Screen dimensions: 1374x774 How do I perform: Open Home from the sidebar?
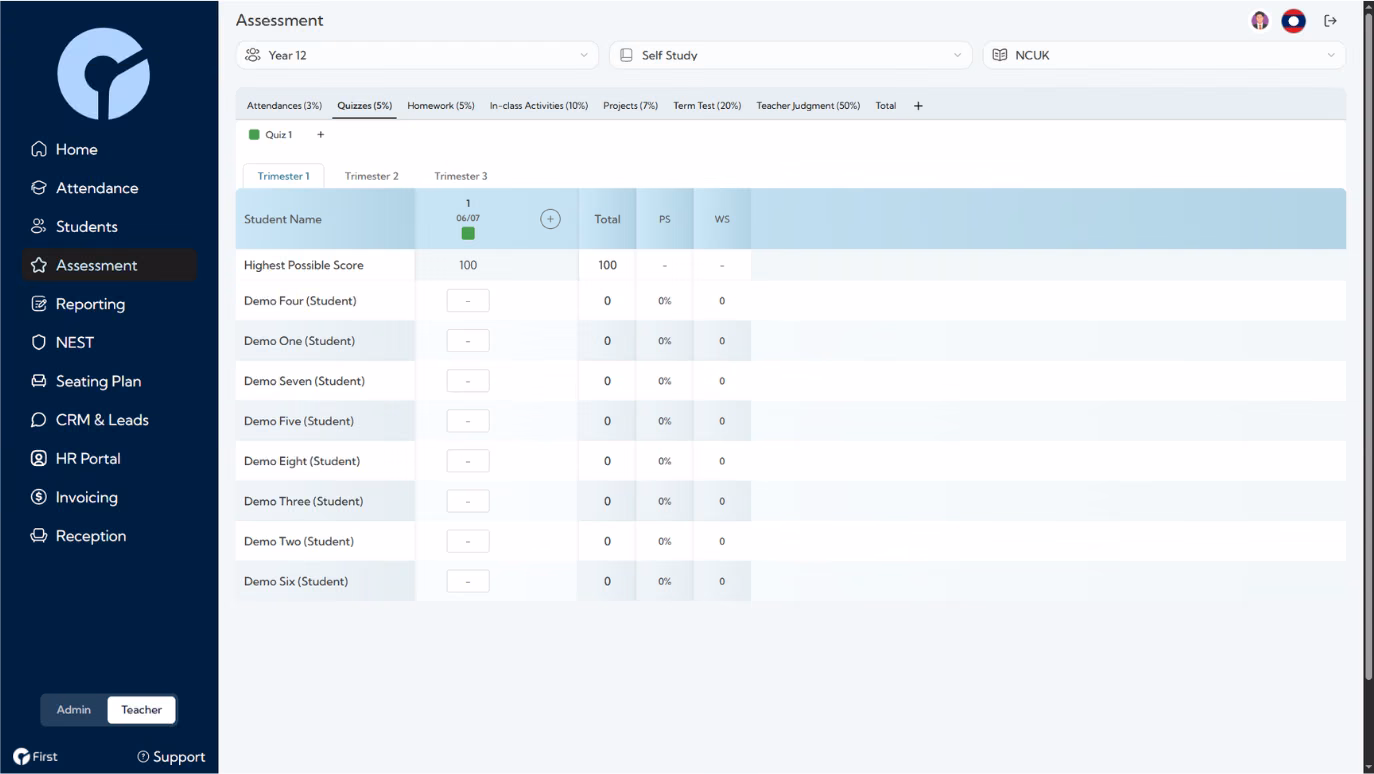pos(65,149)
